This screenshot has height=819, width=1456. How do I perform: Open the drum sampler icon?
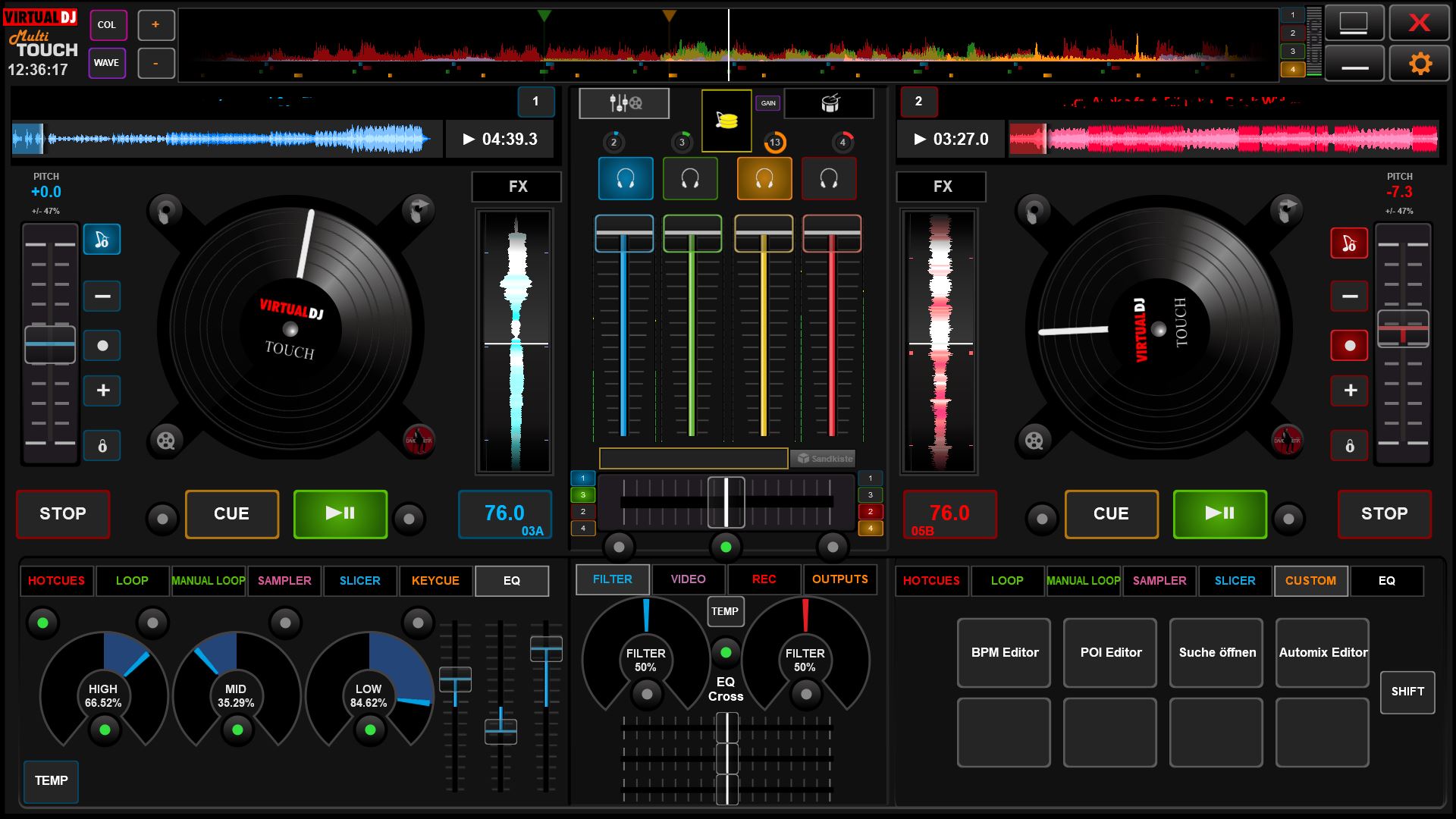tap(829, 103)
